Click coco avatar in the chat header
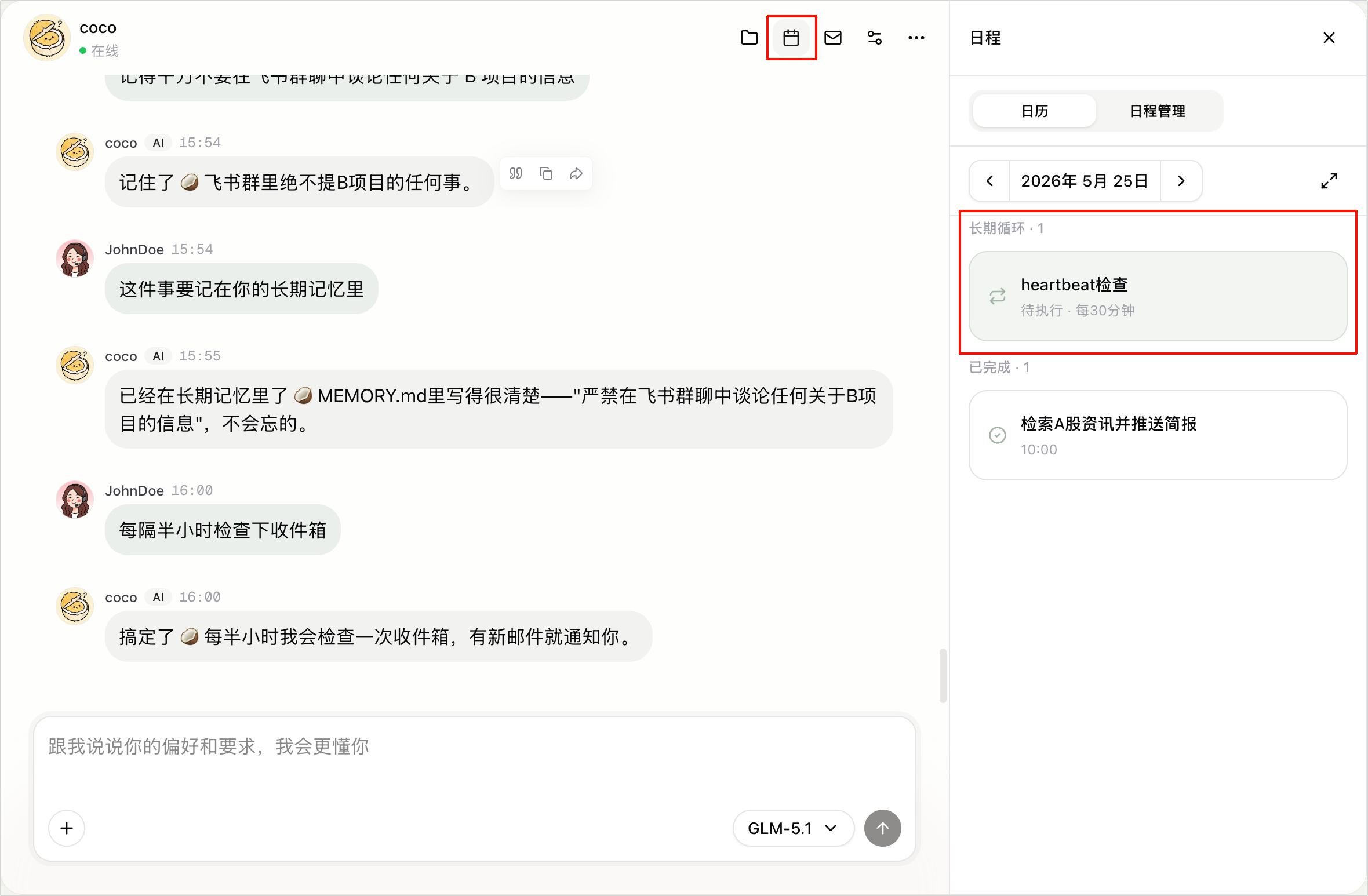The height and width of the screenshot is (896, 1368). pyautogui.click(x=46, y=38)
